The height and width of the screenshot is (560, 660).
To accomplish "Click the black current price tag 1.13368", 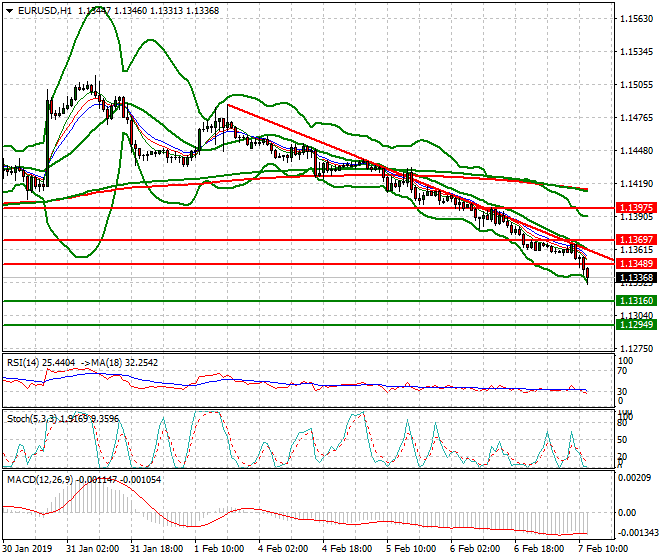I will [636, 278].
